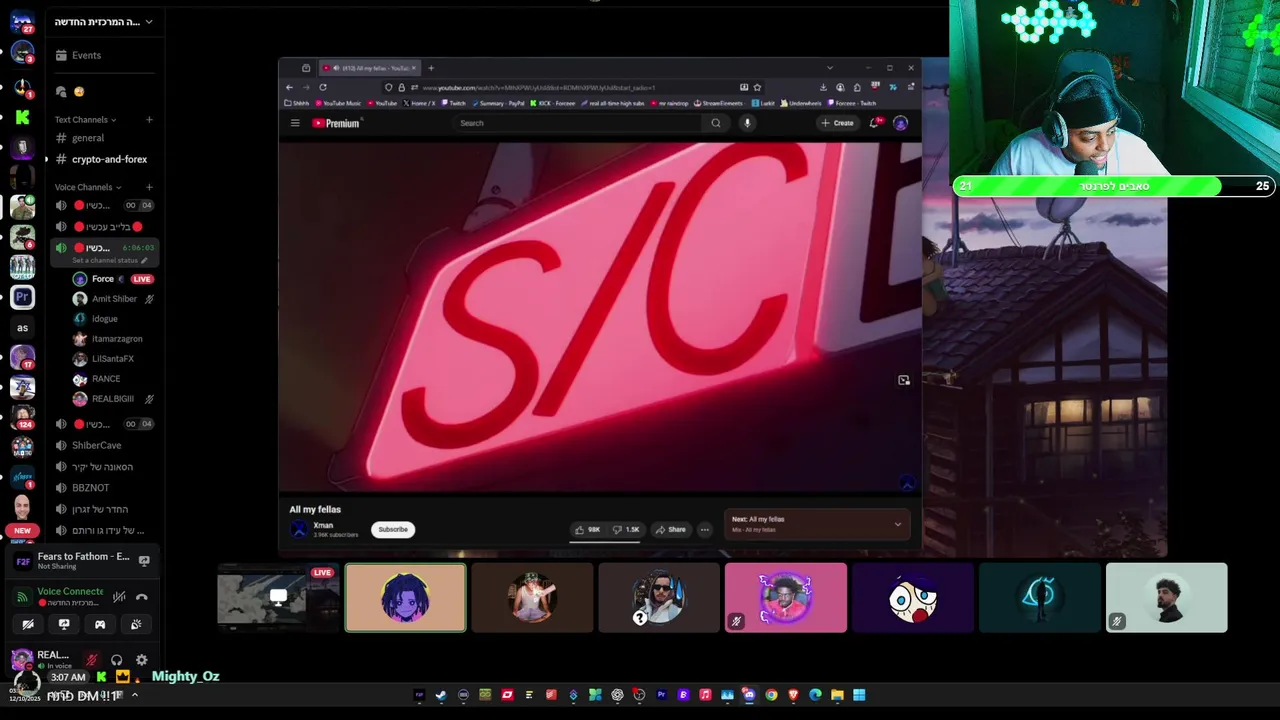Set a channel status link
1280x720 pixels.
[x=109, y=260]
